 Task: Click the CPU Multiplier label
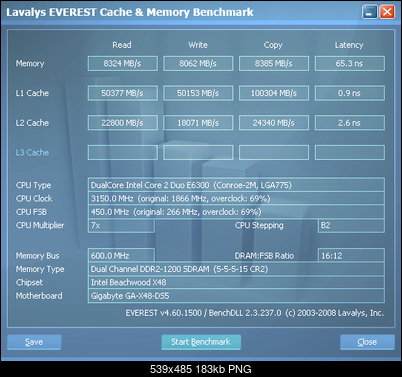point(40,225)
